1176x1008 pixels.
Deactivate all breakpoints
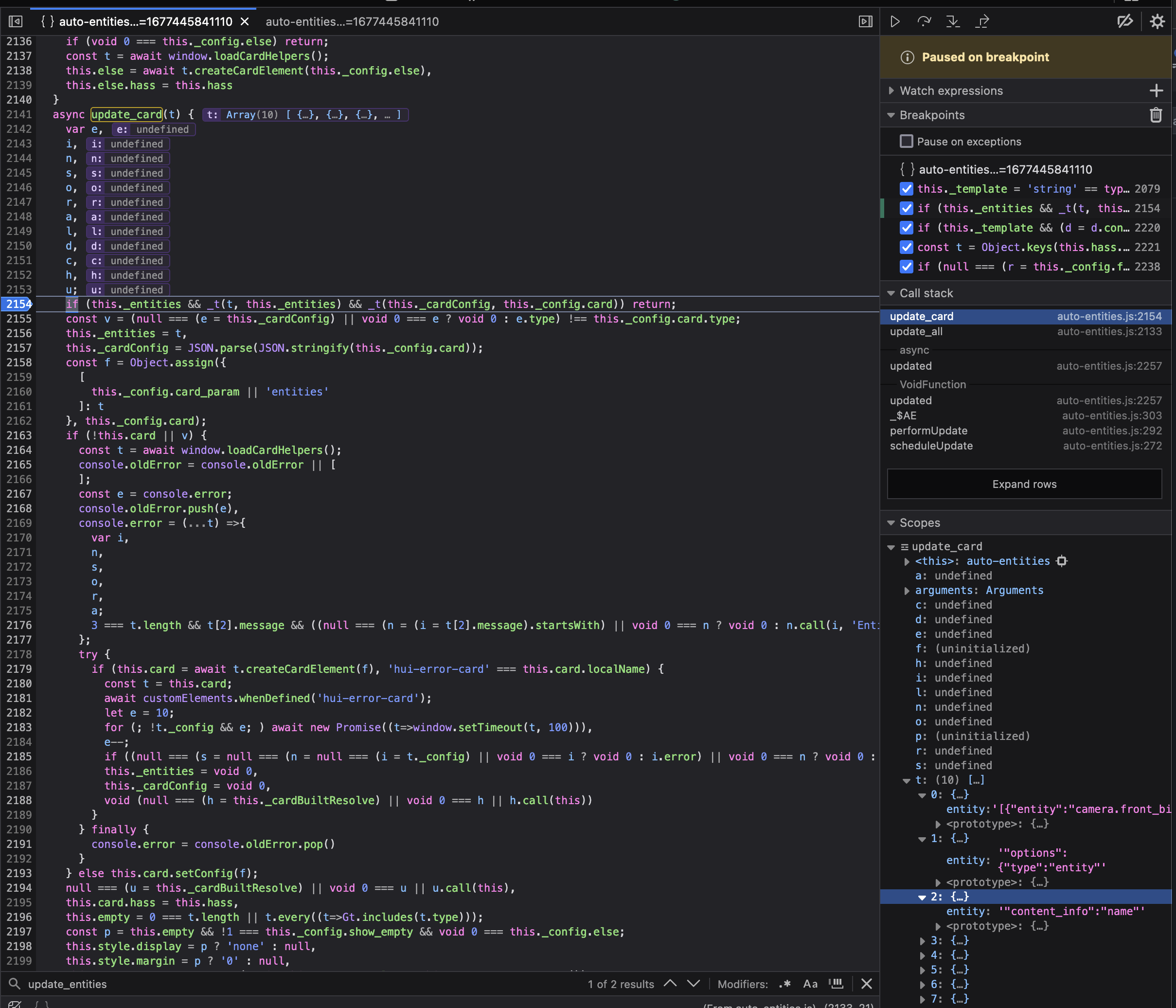click(1125, 21)
